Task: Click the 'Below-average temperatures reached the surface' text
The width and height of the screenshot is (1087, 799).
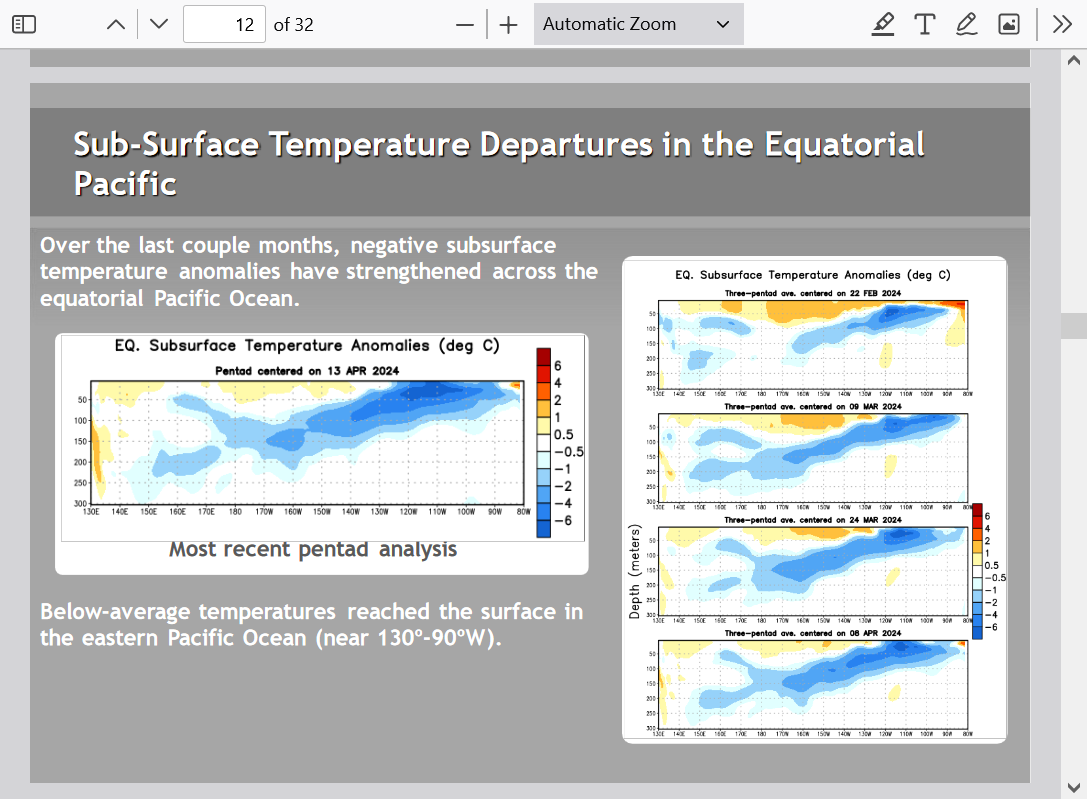Action: coord(311,624)
